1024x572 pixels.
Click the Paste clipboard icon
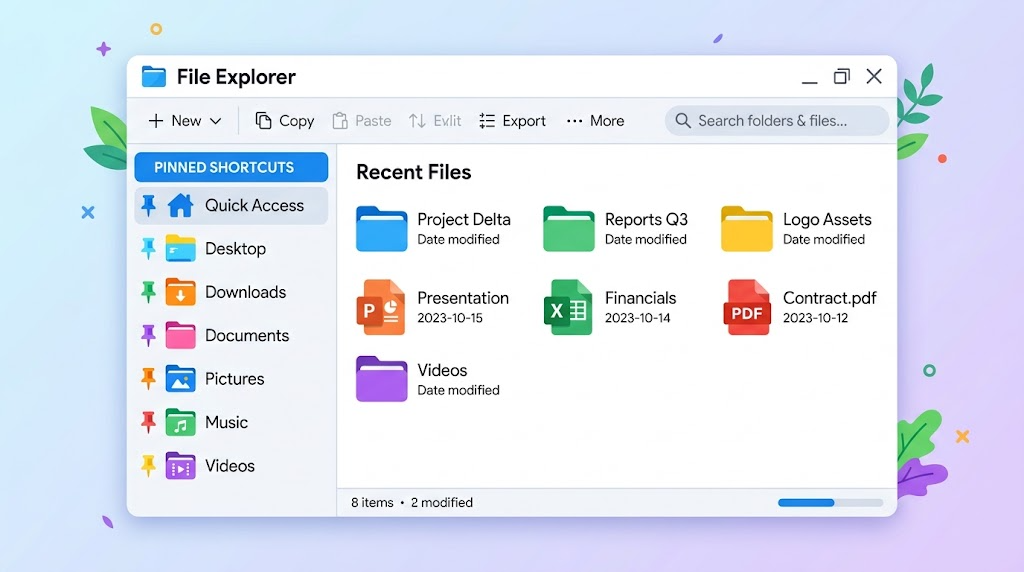pos(340,121)
